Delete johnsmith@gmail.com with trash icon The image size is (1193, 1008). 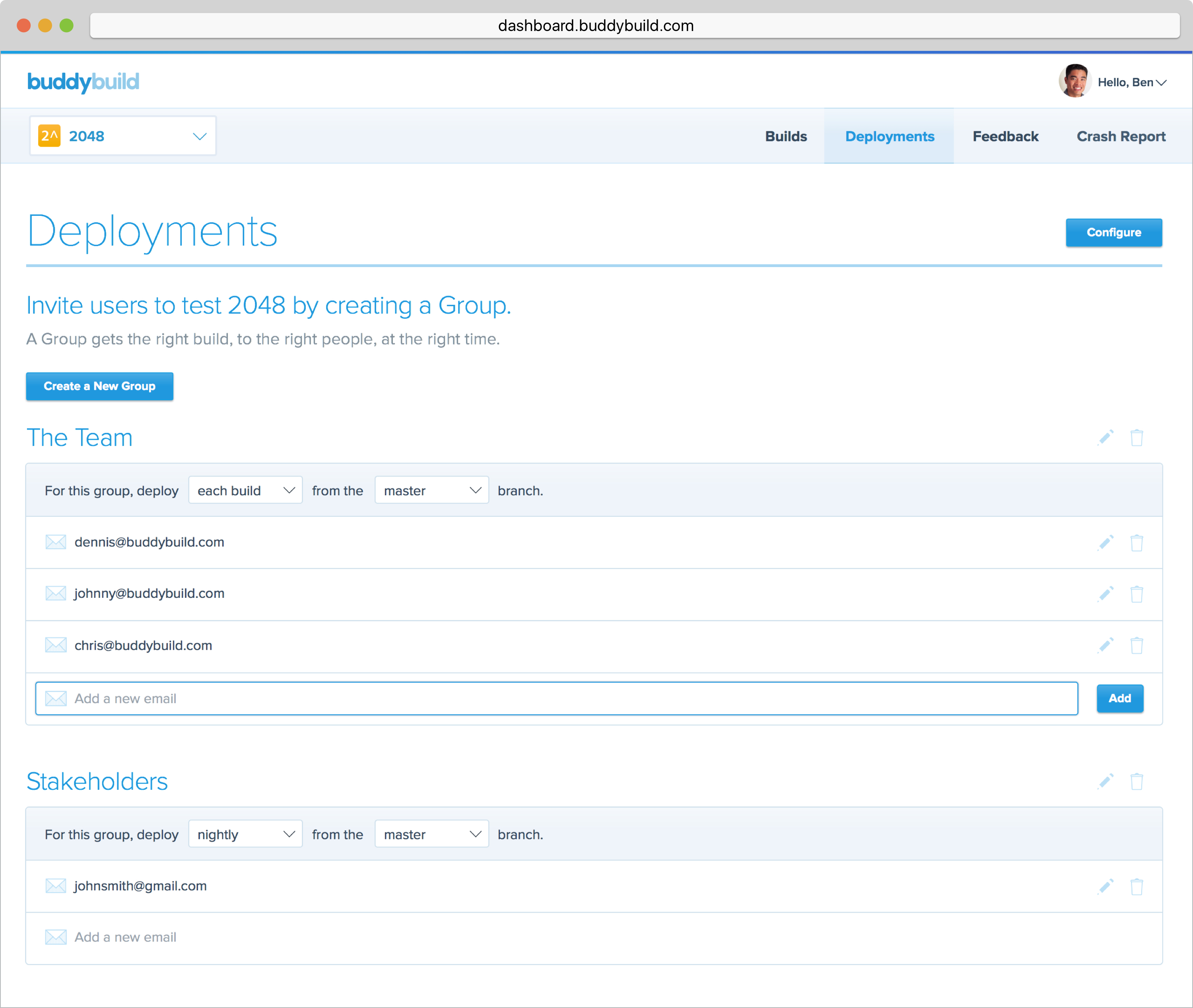(x=1137, y=886)
